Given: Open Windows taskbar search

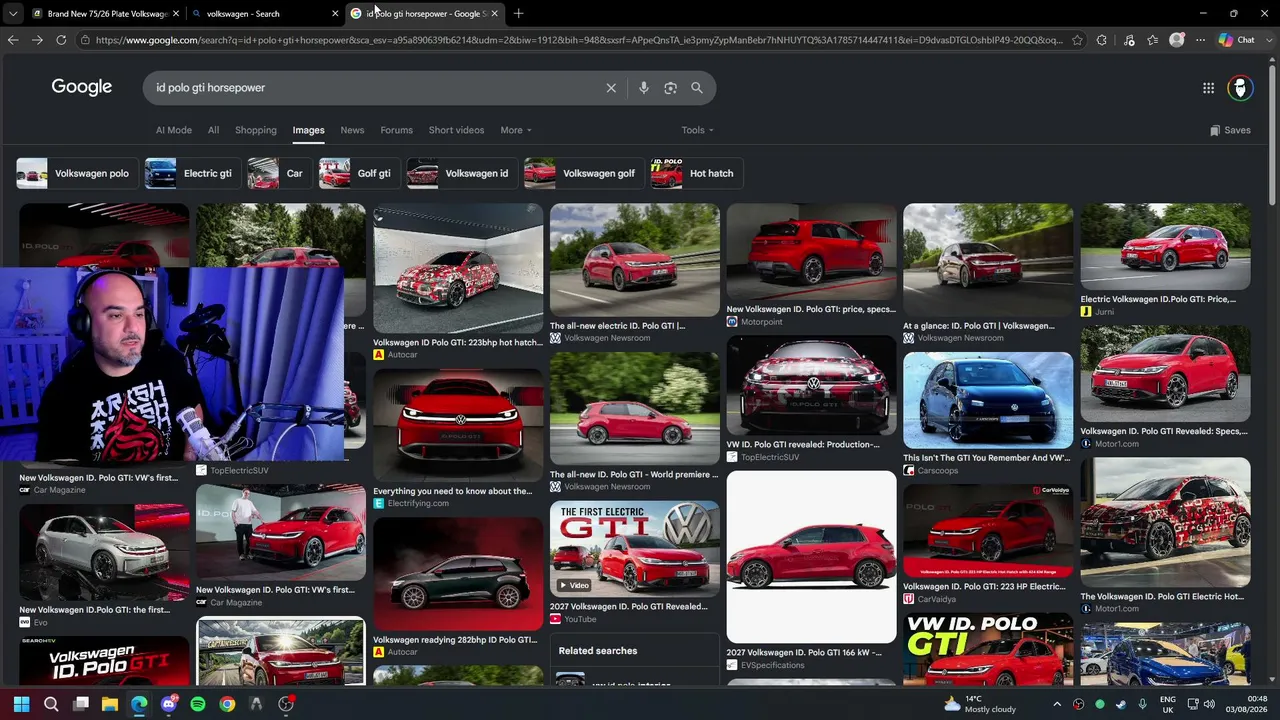Looking at the screenshot, I should pyautogui.click(x=51, y=704).
